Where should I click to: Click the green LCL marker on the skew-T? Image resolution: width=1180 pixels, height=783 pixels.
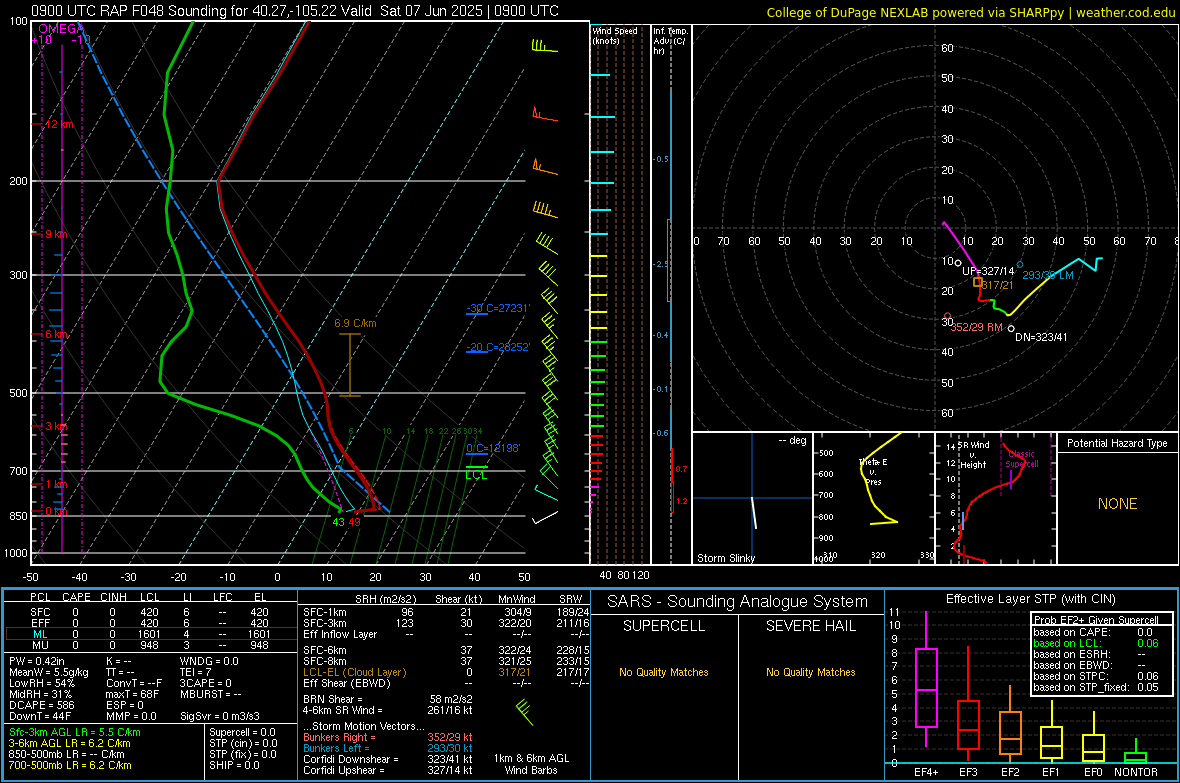pyautogui.click(x=476, y=473)
